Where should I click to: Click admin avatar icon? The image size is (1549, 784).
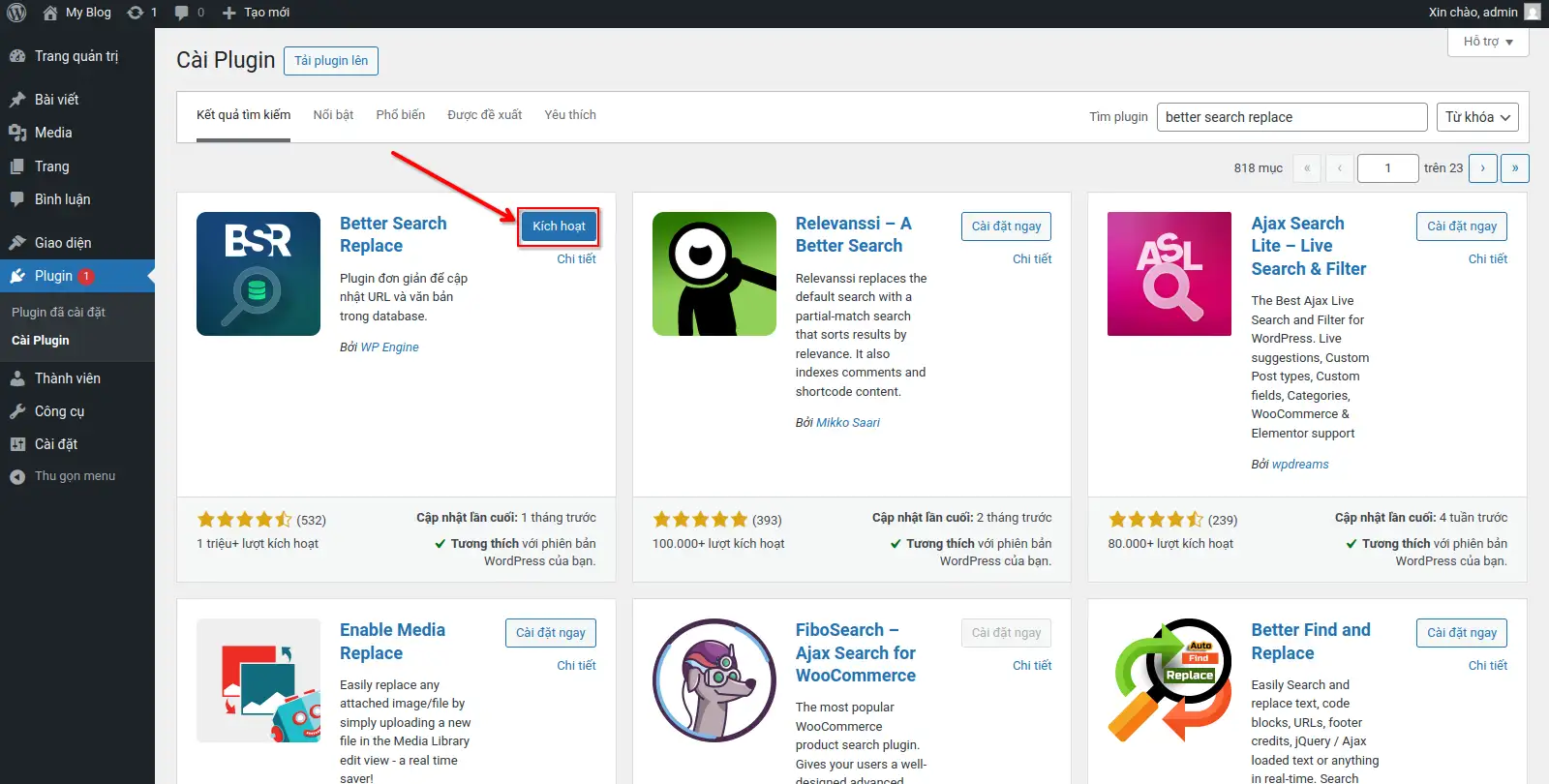[x=1533, y=13]
